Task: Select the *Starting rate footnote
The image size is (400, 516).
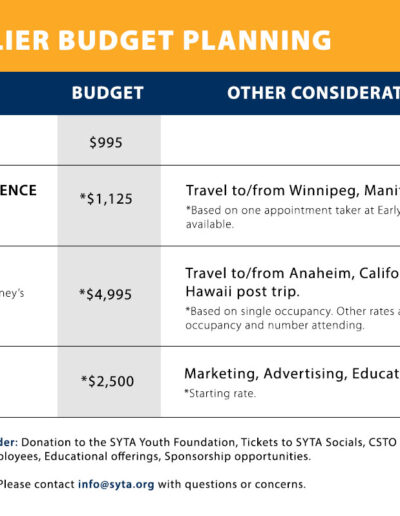Action: click(220, 393)
